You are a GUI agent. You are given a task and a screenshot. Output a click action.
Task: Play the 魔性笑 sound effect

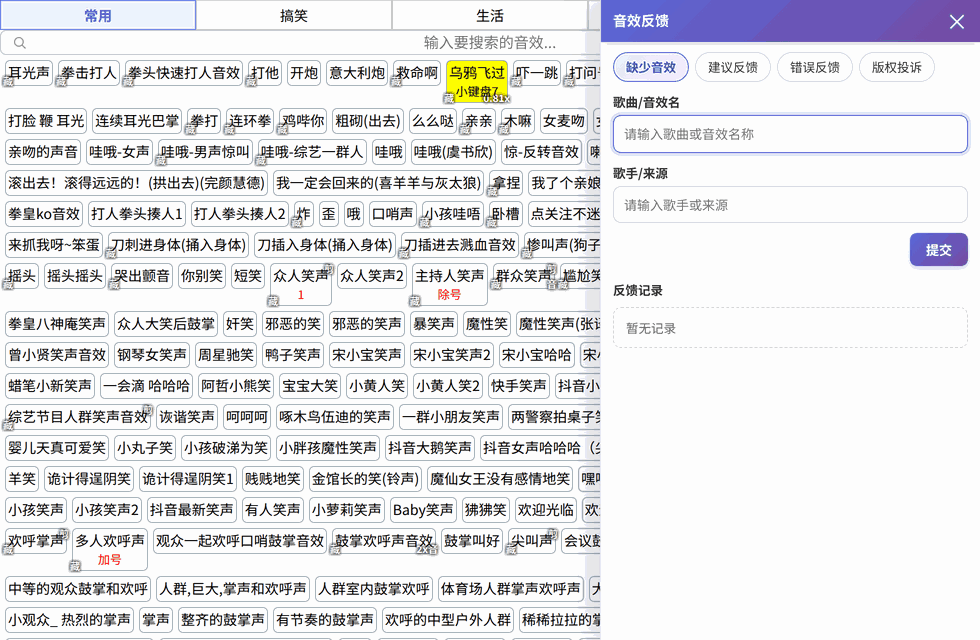(487, 324)
